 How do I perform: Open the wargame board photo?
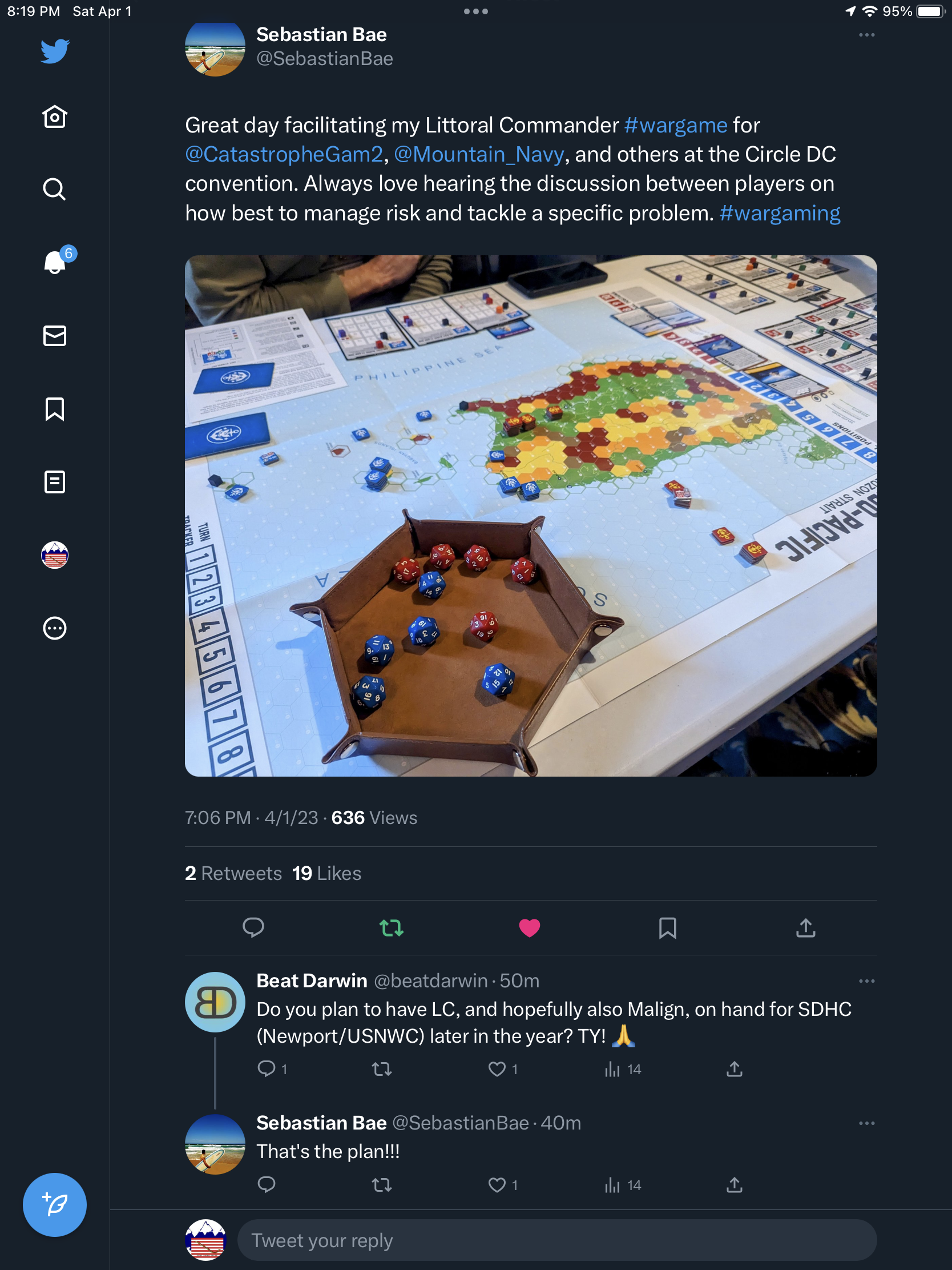[530, 516]
